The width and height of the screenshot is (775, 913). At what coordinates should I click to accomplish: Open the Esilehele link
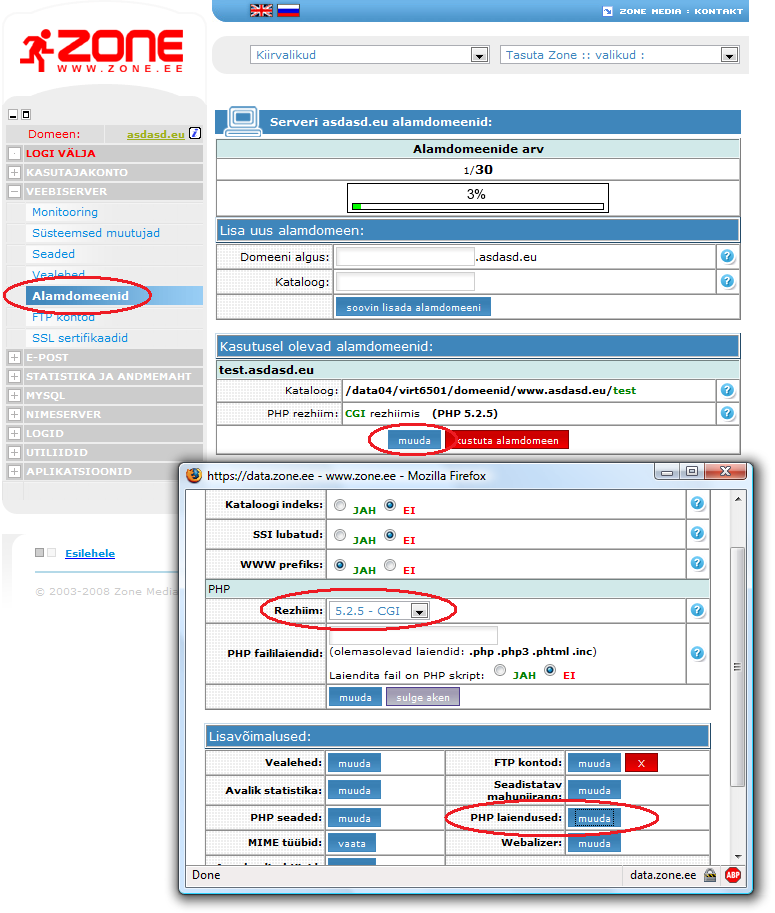[x=90, y=553]
